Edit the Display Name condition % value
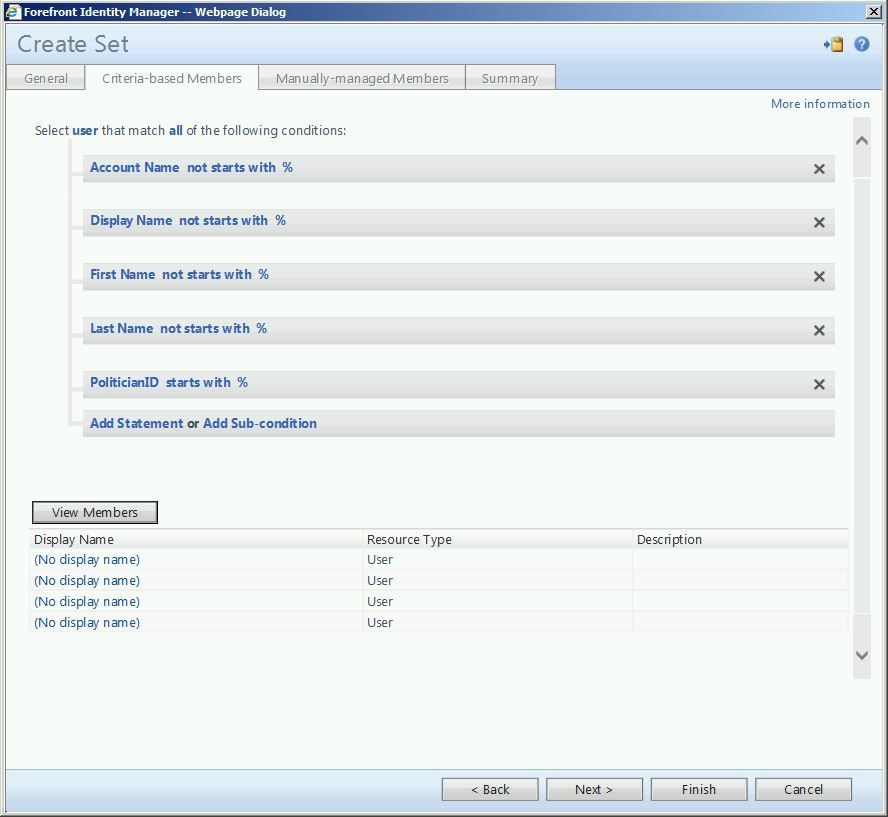 (280, 221)
